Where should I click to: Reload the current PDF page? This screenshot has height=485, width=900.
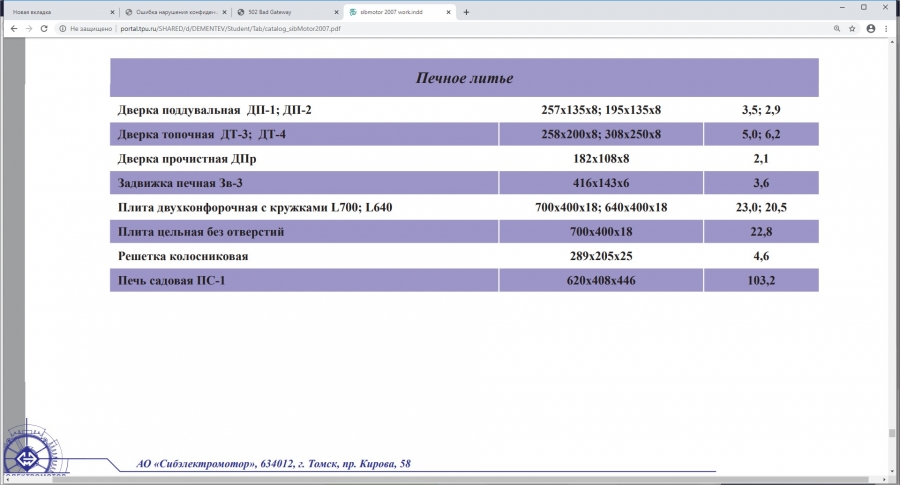(44, 29)
